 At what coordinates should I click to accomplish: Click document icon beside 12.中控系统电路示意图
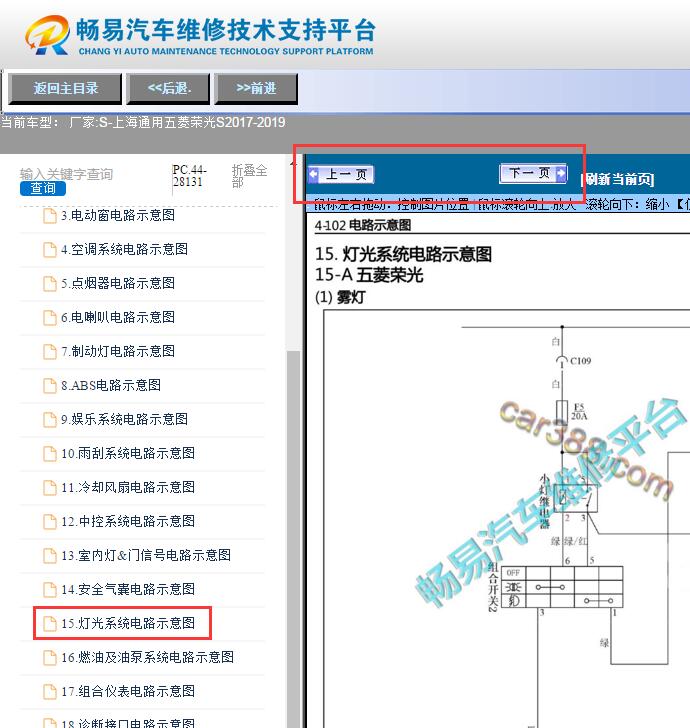50,522
